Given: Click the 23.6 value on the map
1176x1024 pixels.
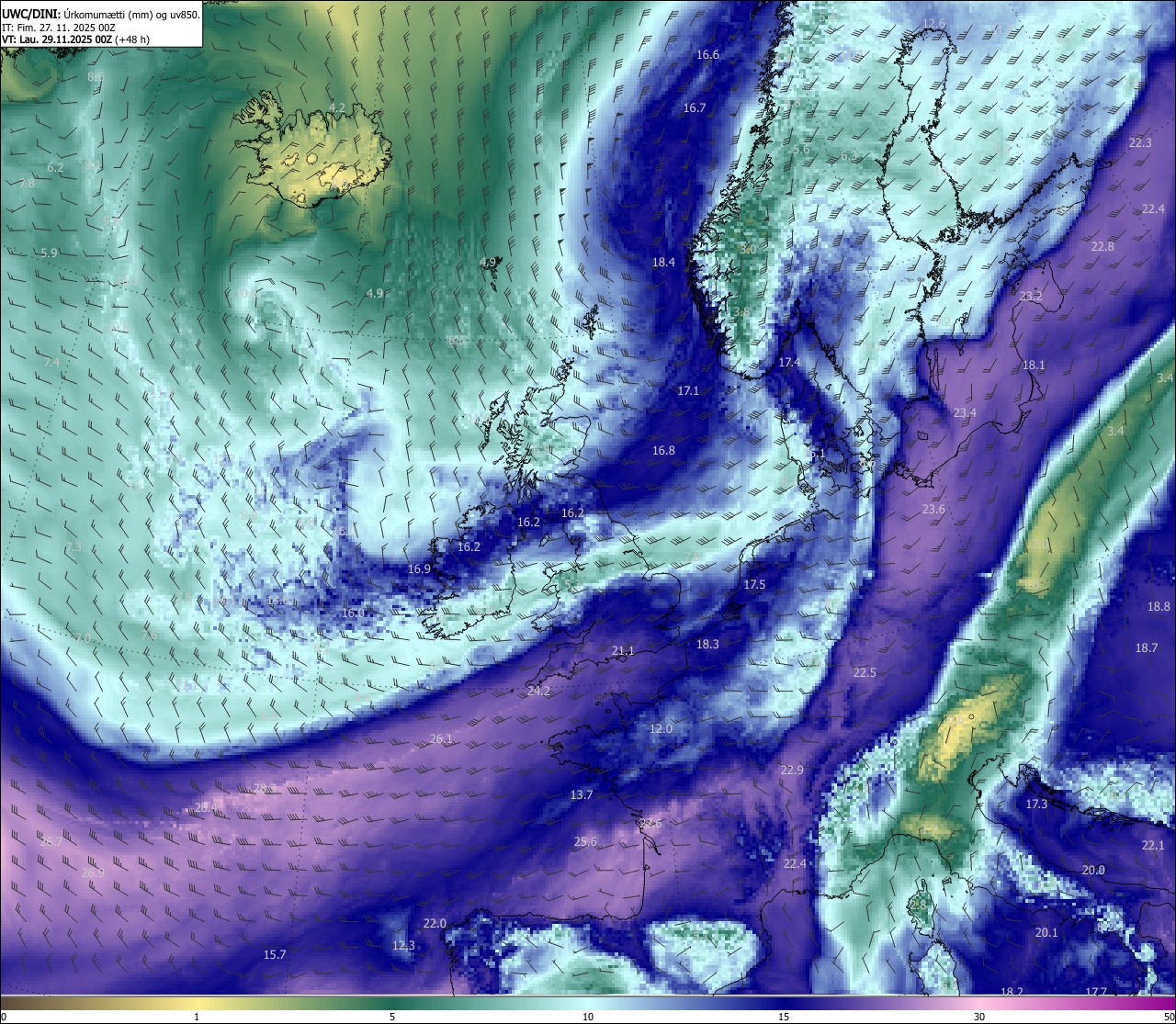Looking at the screenshot, I should click(933, 510).
